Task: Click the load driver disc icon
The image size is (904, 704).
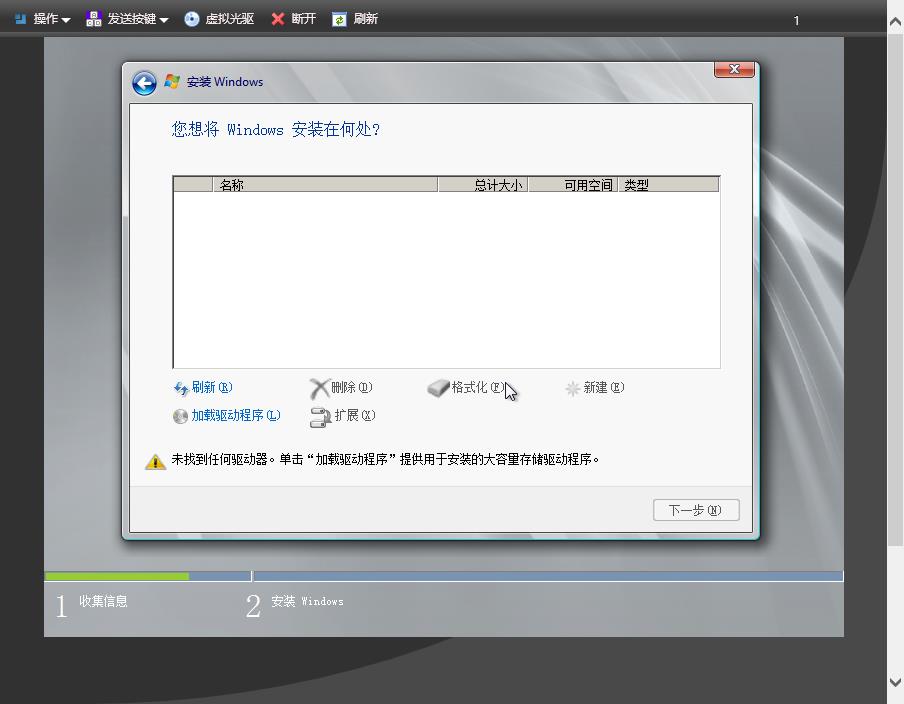Action: click(180, 416)
